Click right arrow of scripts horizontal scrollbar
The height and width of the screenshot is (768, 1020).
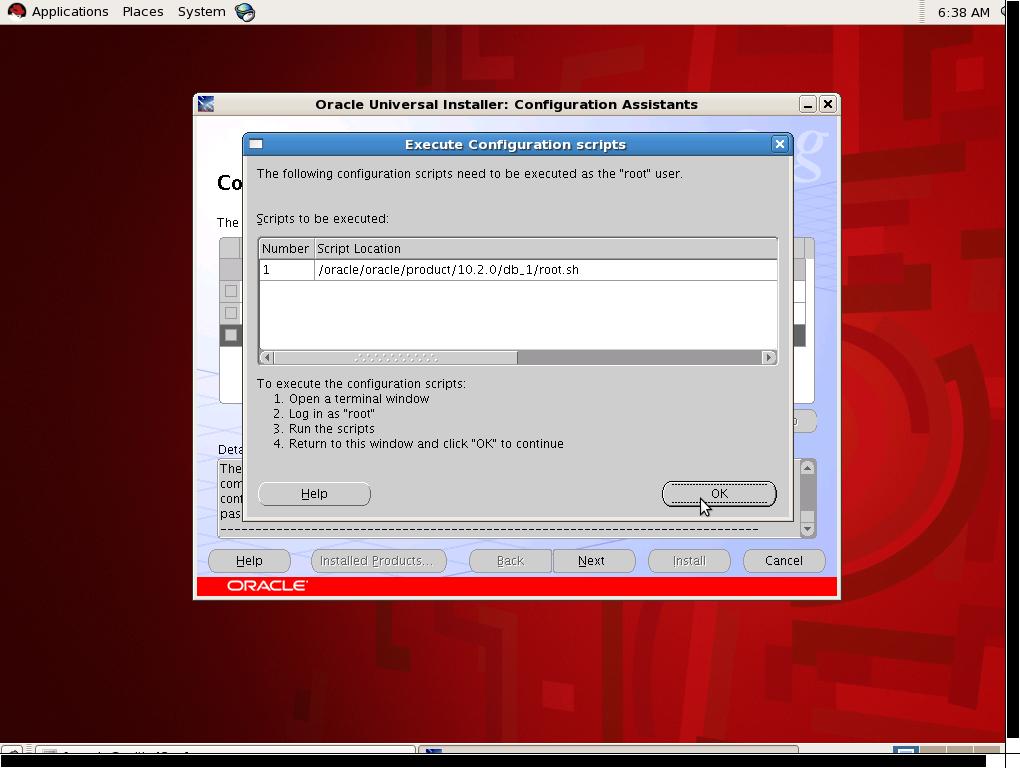tap(769, 357)
